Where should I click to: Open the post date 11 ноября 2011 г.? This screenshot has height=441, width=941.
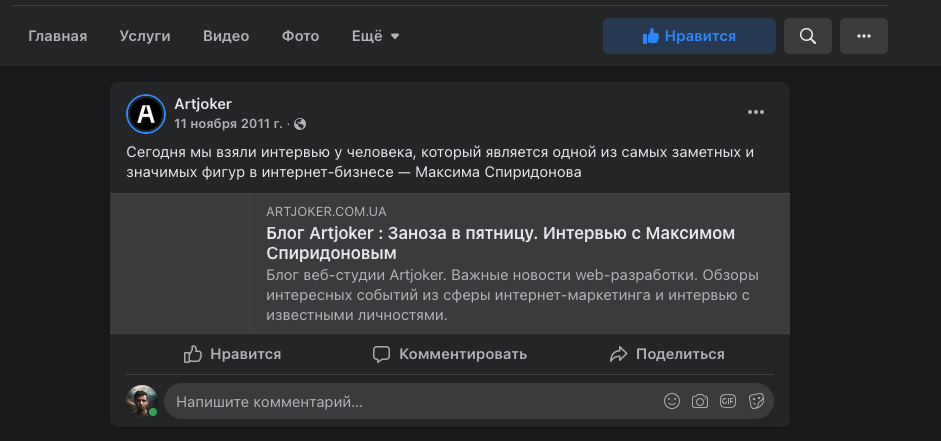[228, 124]
